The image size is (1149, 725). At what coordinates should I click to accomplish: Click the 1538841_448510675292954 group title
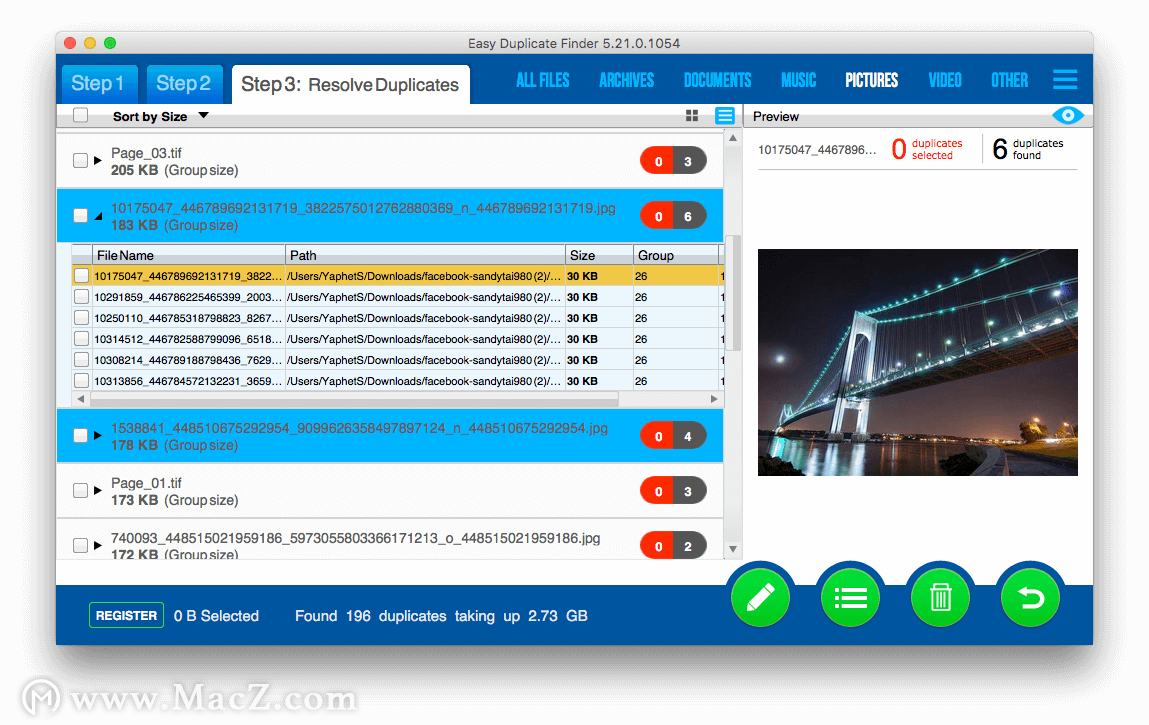coord(359,428)
